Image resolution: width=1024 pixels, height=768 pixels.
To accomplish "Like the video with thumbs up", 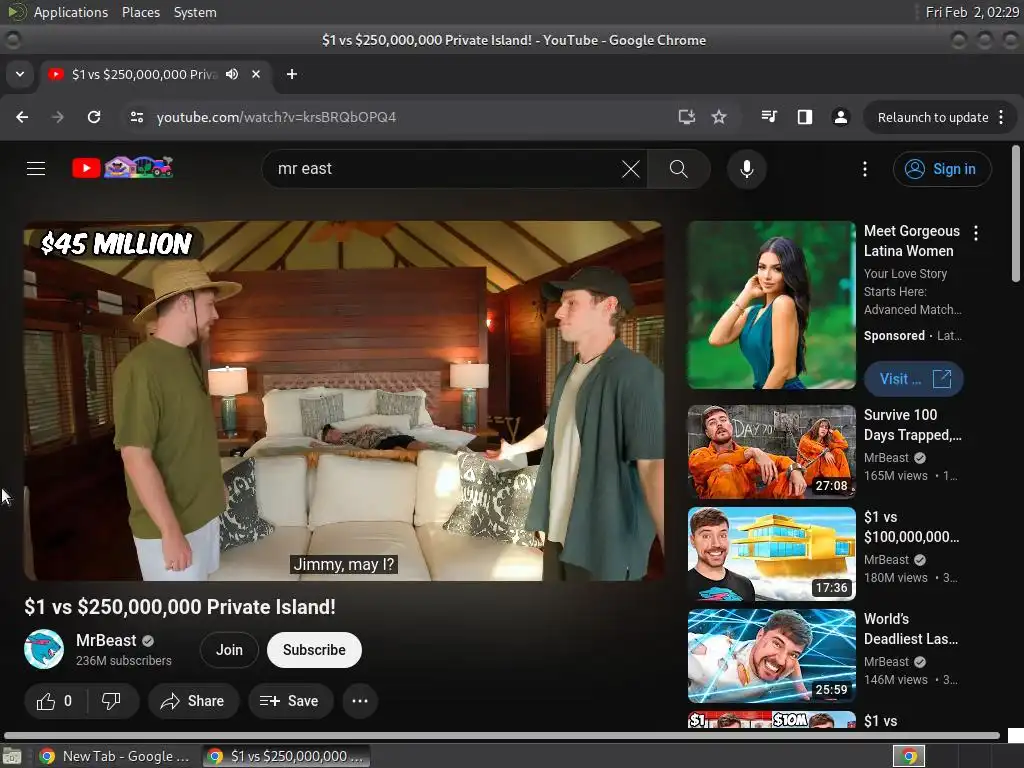I will pos(55,701).
